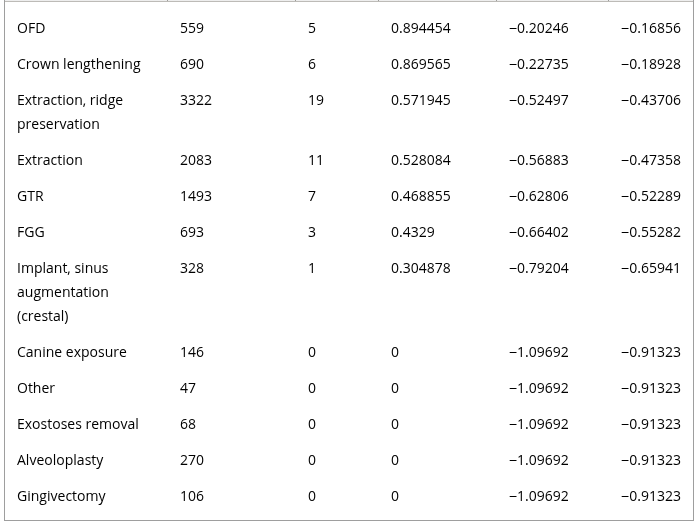The height and width of the screenshot is (525, 695).
Task: Select the Canine exposure row label
Action: (72, 352)
